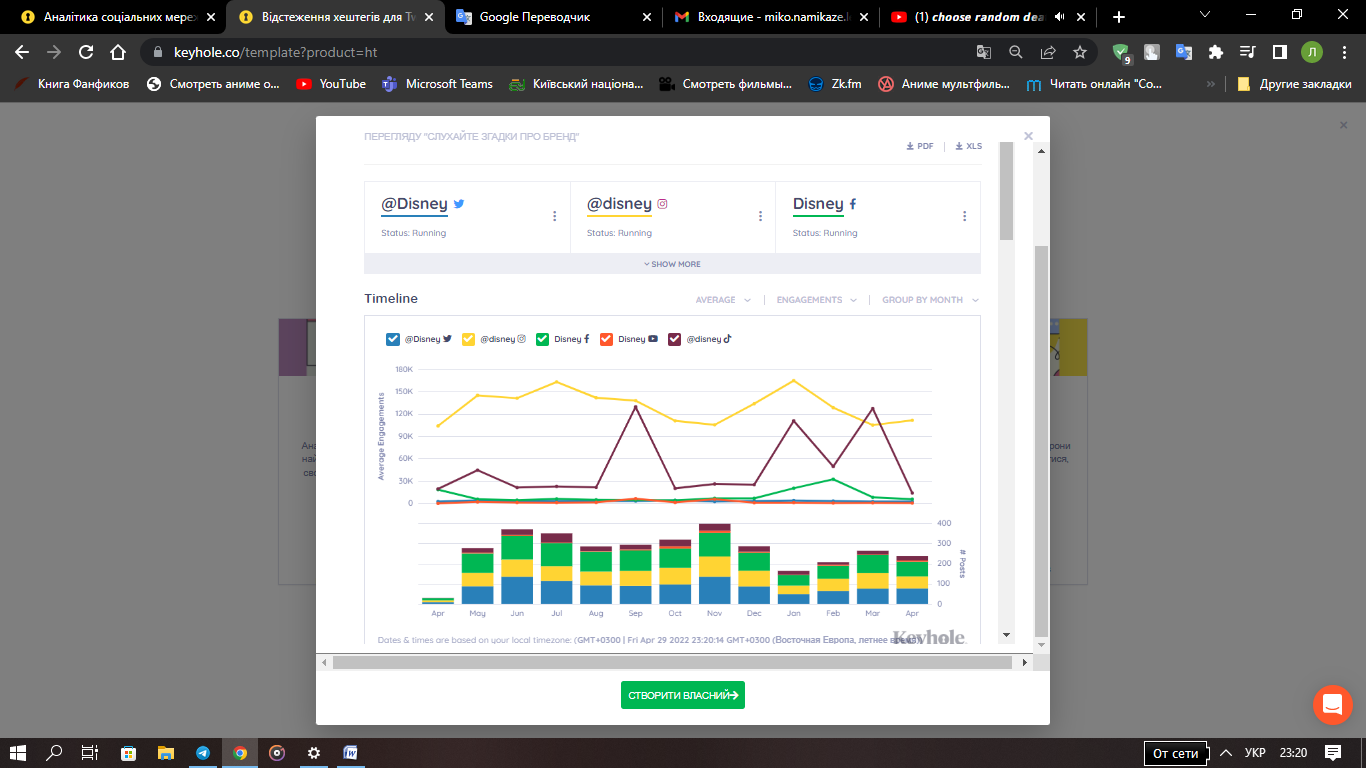Show more bookmarks with the chevron
The image size is (1366, 768).
pos(1211,84)
